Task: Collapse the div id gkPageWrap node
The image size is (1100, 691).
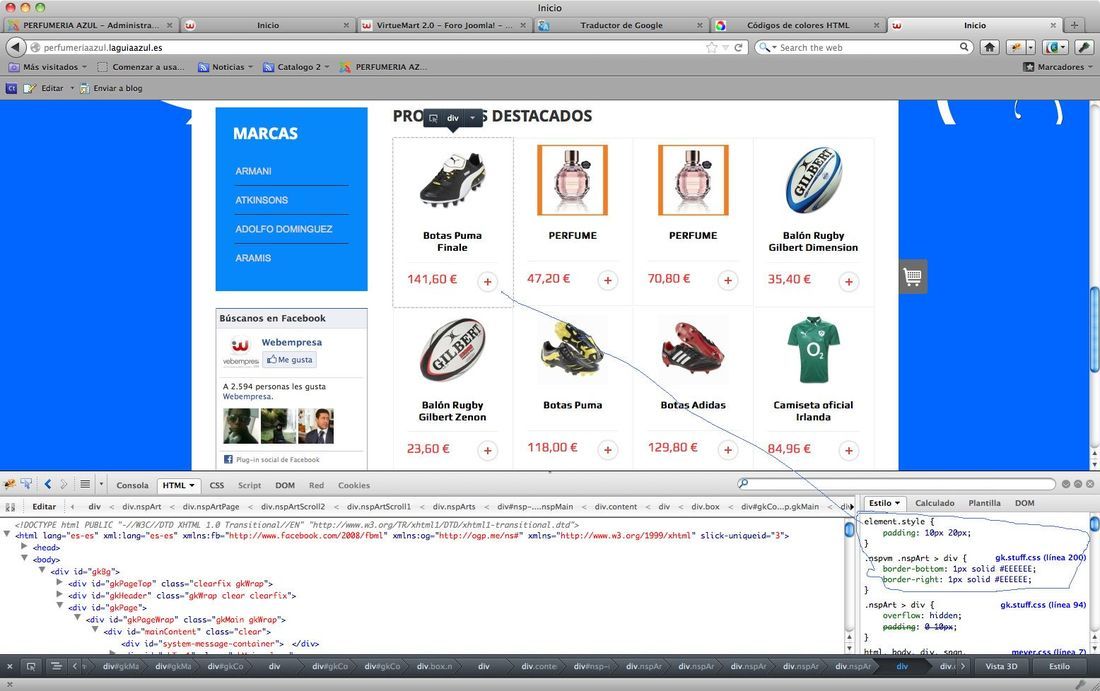Action: click(77, 618)
